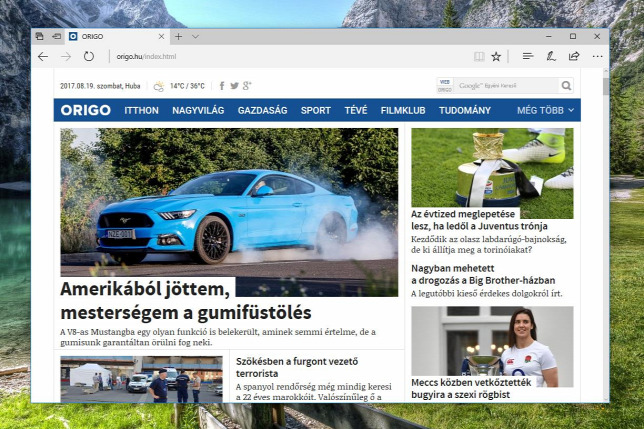Click the address bar origo.hu URL
Image resolution: width=644 pixels, height=429 pixels.
point(146,57)
